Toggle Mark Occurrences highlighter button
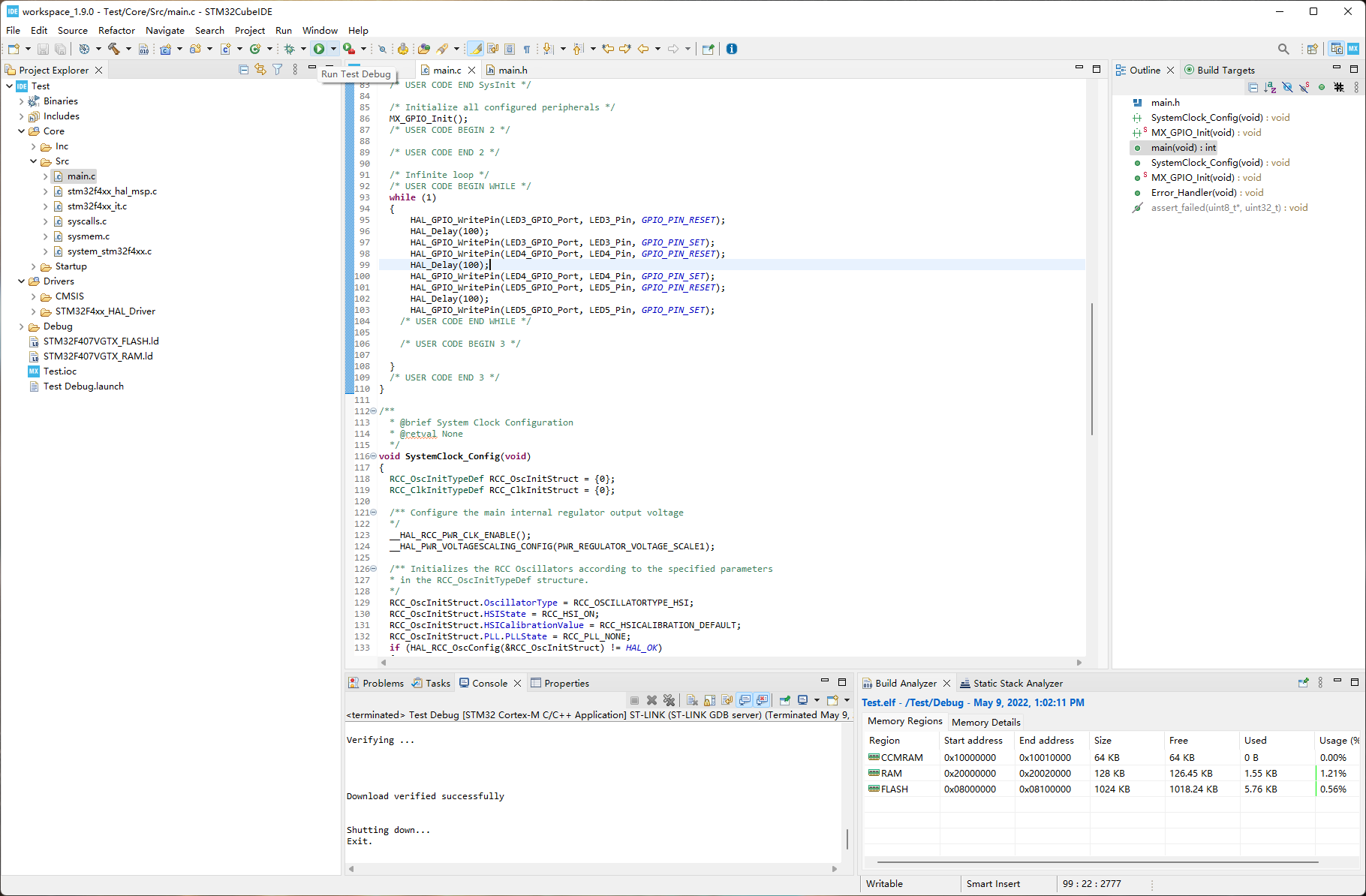The width and height of the screenshot is (1366, 896). click(475, 49)
